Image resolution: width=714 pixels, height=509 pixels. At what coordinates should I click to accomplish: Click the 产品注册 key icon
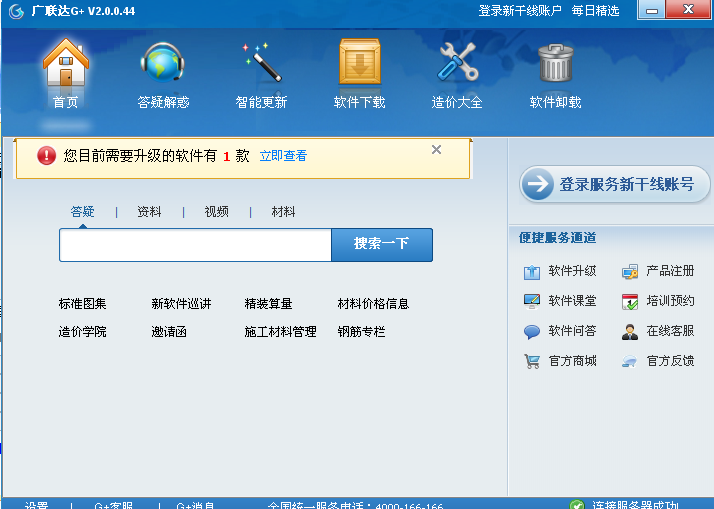click(630, 272)
